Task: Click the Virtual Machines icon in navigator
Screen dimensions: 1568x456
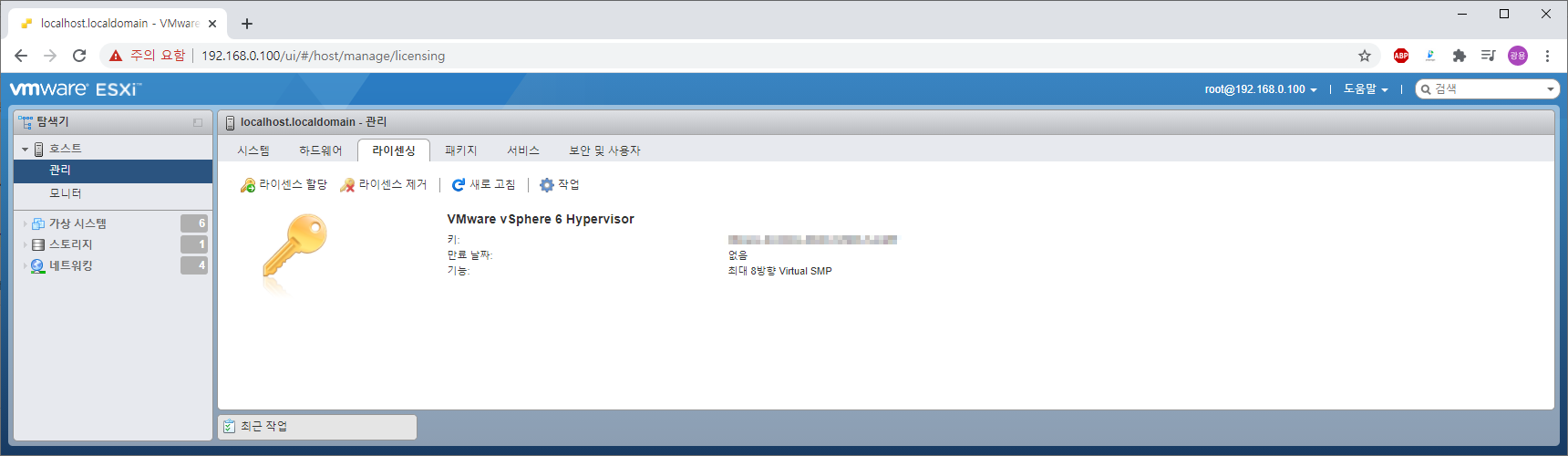Action: pyautogui.click(x=38, y=223)
